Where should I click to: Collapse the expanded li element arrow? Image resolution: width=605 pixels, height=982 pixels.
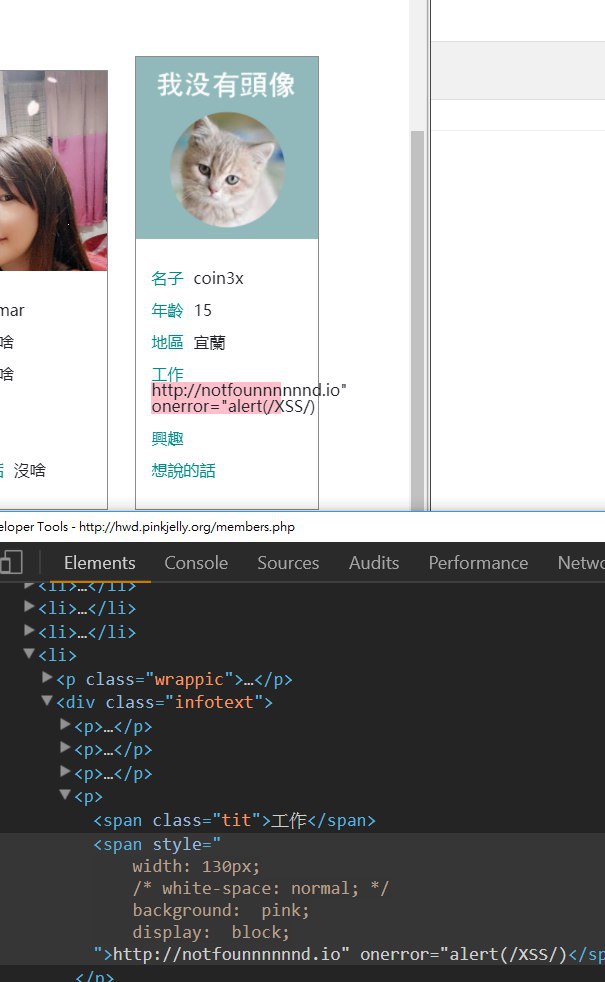pos(29,655)
